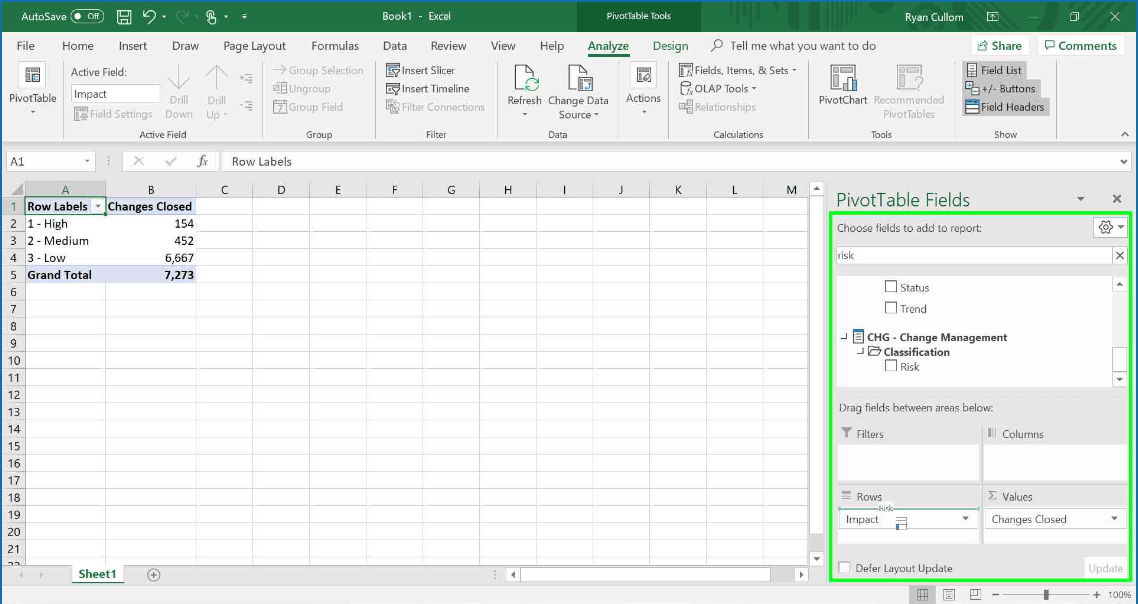Click the Save icon in title bar
This screenshot has width=1138, height=604.
[x=124, y=16]
